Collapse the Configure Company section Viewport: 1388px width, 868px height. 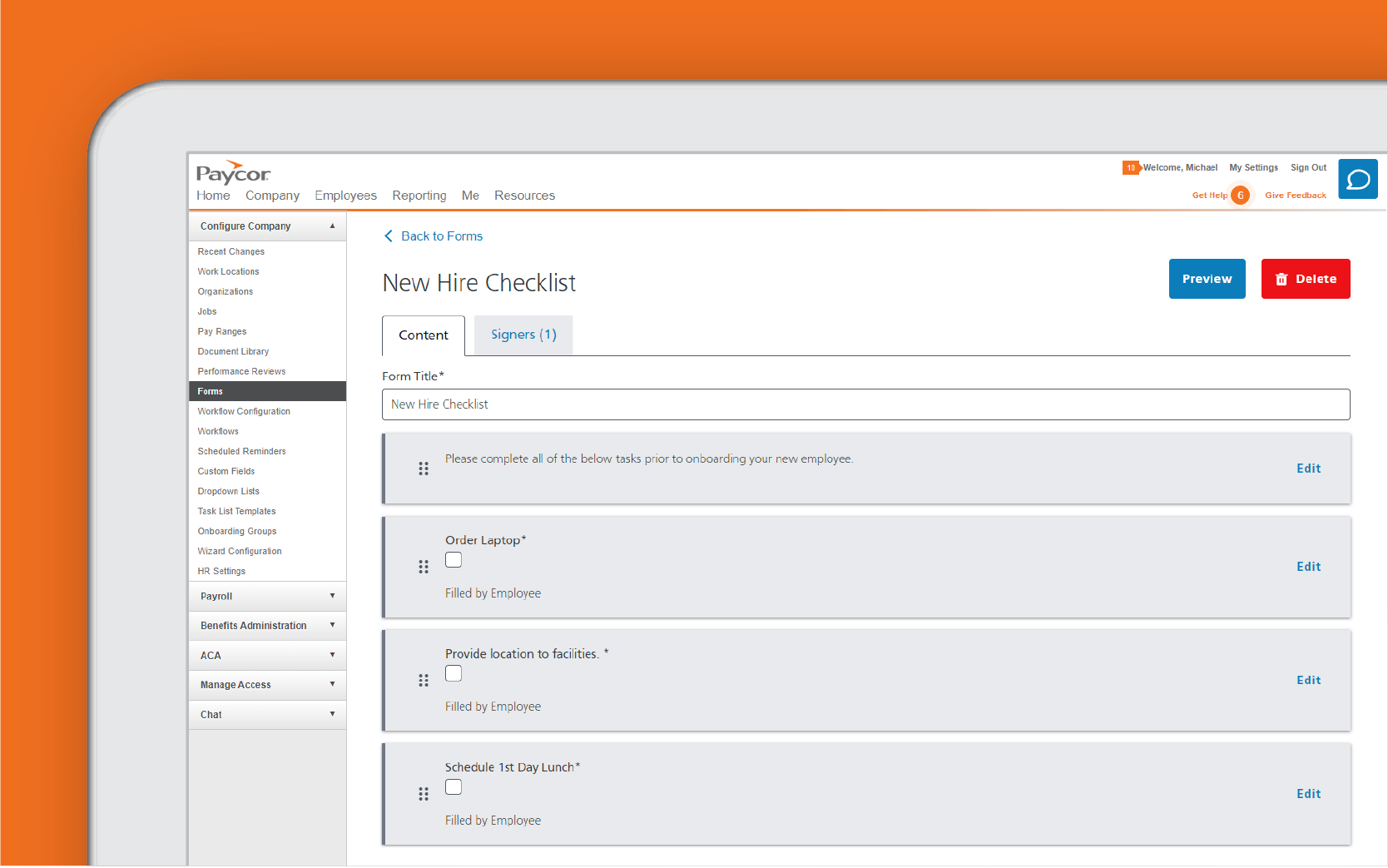267,226
